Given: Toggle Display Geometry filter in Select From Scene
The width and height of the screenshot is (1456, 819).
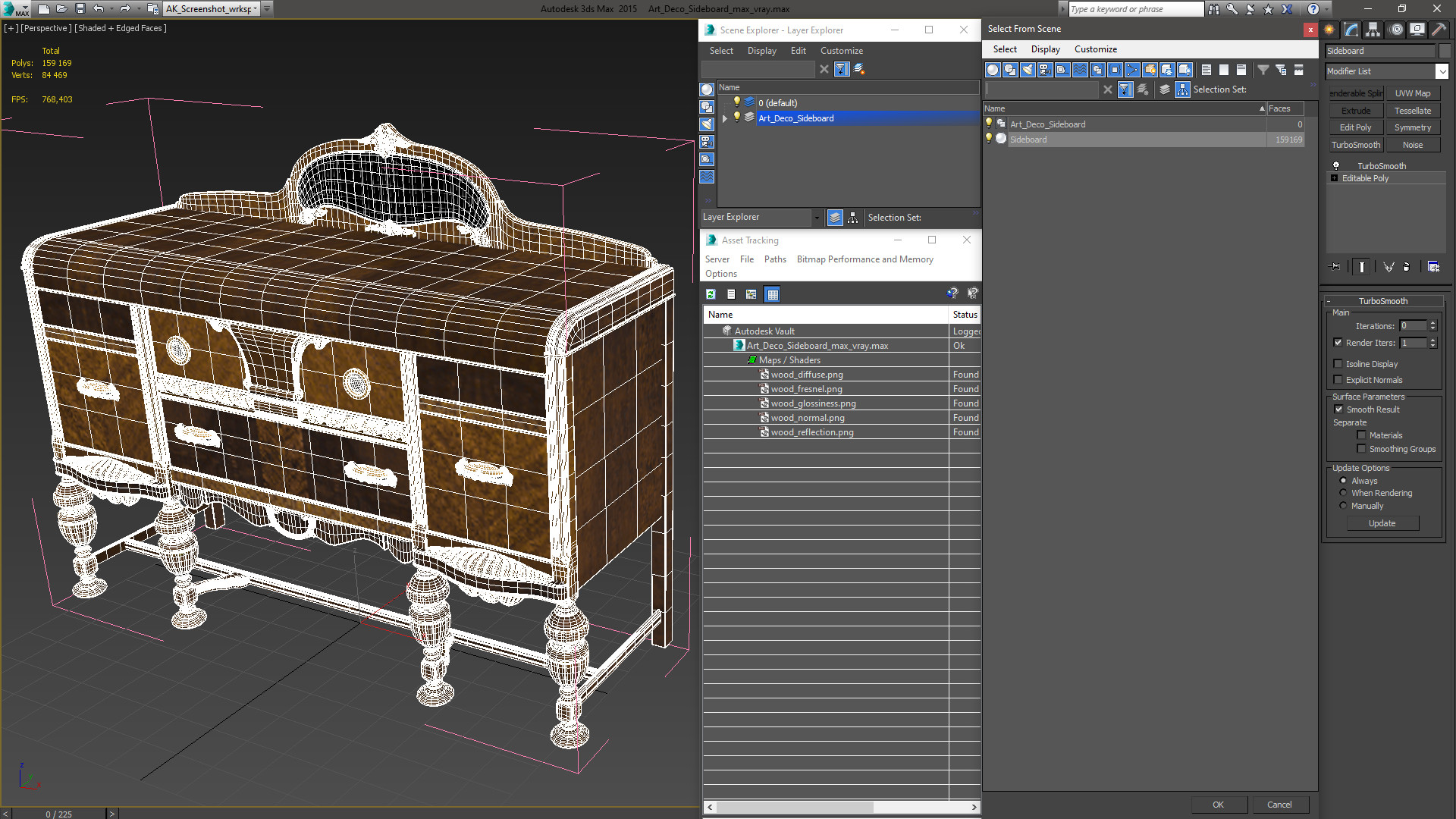Looking at the screenshot, I should [993, 70].
